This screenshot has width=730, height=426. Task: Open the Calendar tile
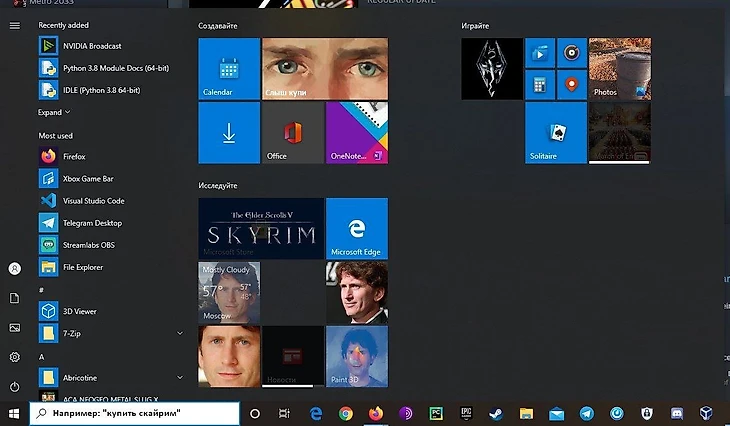(229, 68)
